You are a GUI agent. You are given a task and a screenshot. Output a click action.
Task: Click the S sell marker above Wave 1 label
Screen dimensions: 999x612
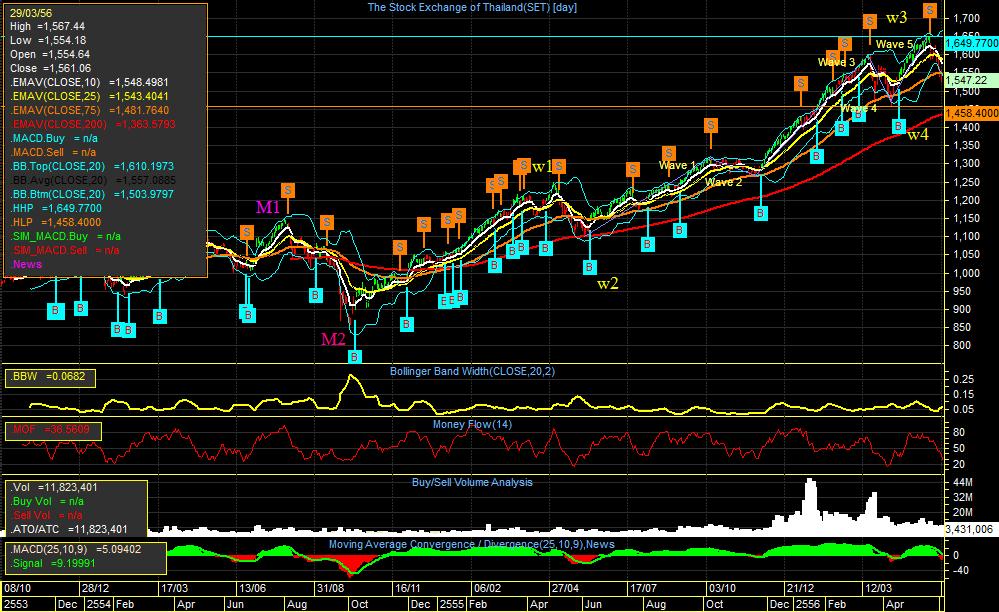click(668, 153)
